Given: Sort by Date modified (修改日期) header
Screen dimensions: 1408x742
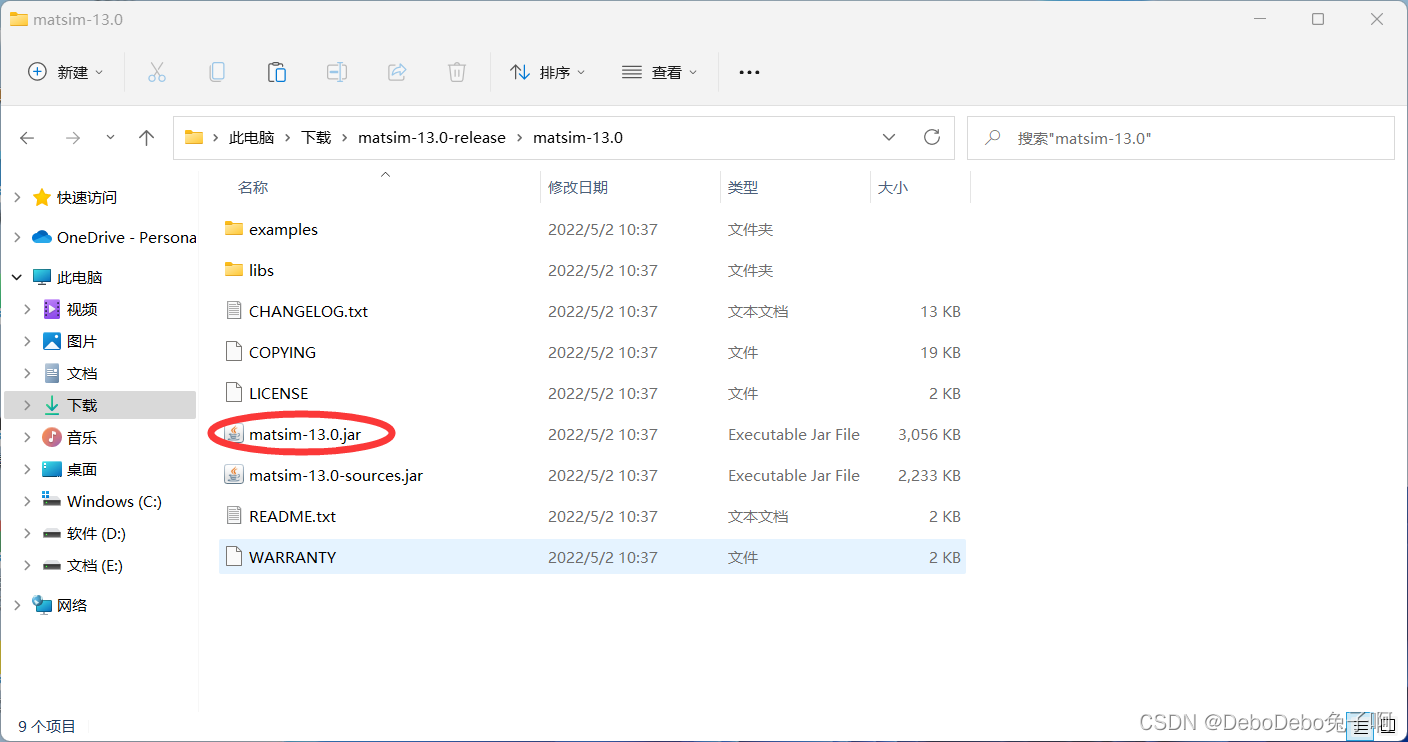Looking at the screenshot, I should [x=578, y=187].
